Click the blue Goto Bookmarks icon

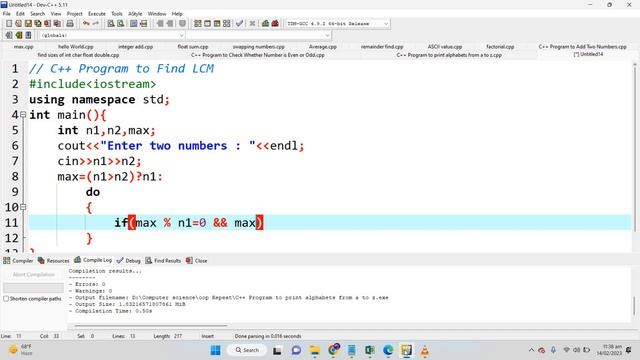(x=28, y=35)
